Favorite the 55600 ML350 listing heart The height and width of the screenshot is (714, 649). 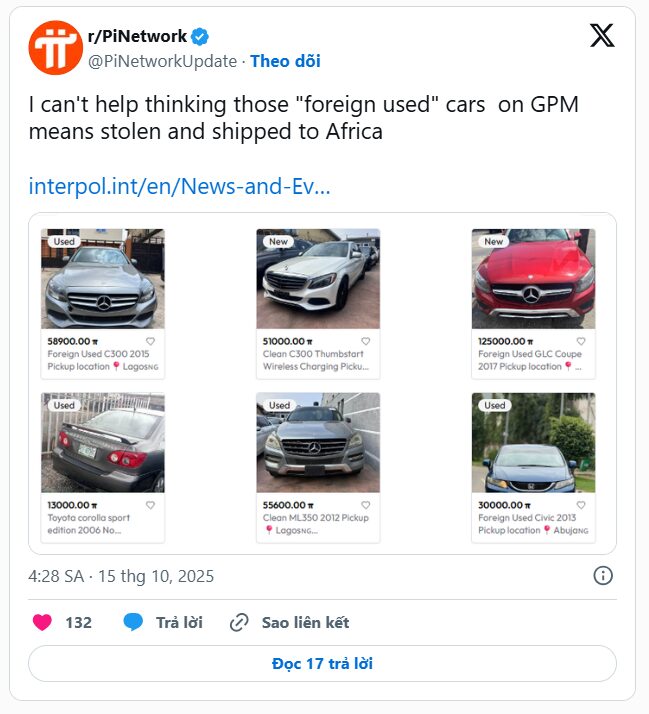coord(366,505)
